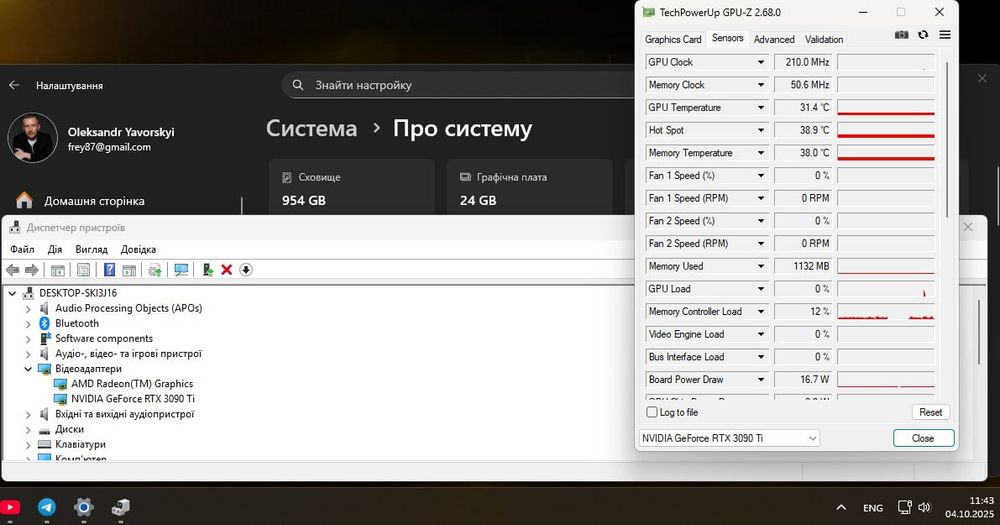
Task: Expand the Software components node
Action: pyautogui.click(x=28, y=339)
